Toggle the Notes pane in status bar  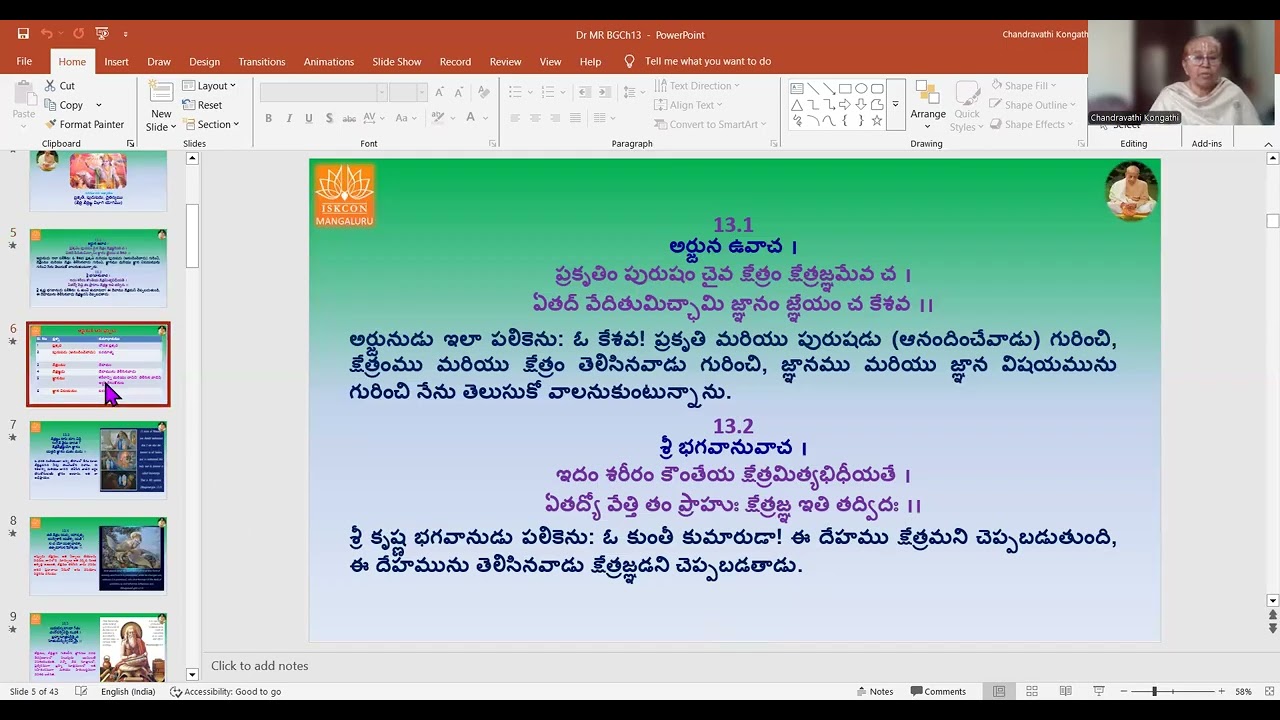(875, 691)
